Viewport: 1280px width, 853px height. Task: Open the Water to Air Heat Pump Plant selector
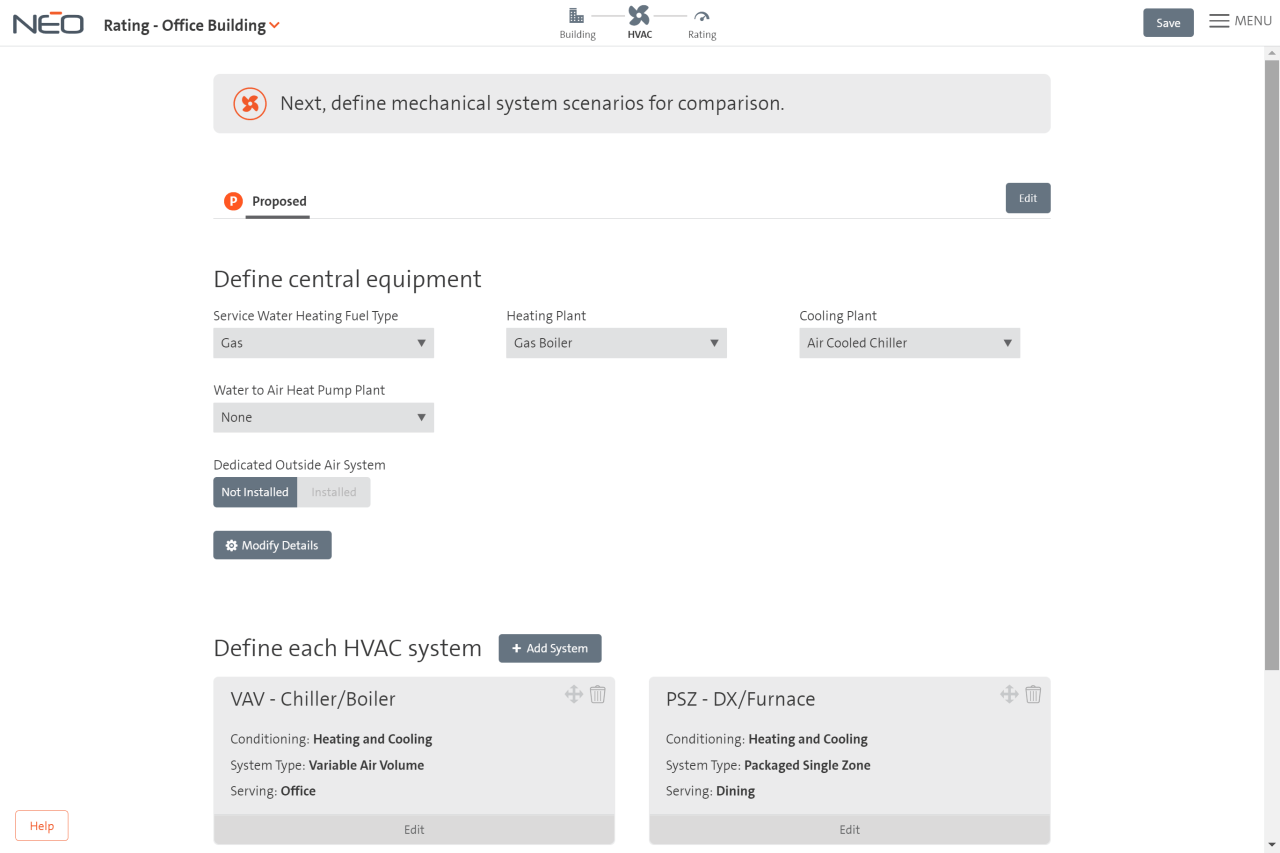coord(323,417)
